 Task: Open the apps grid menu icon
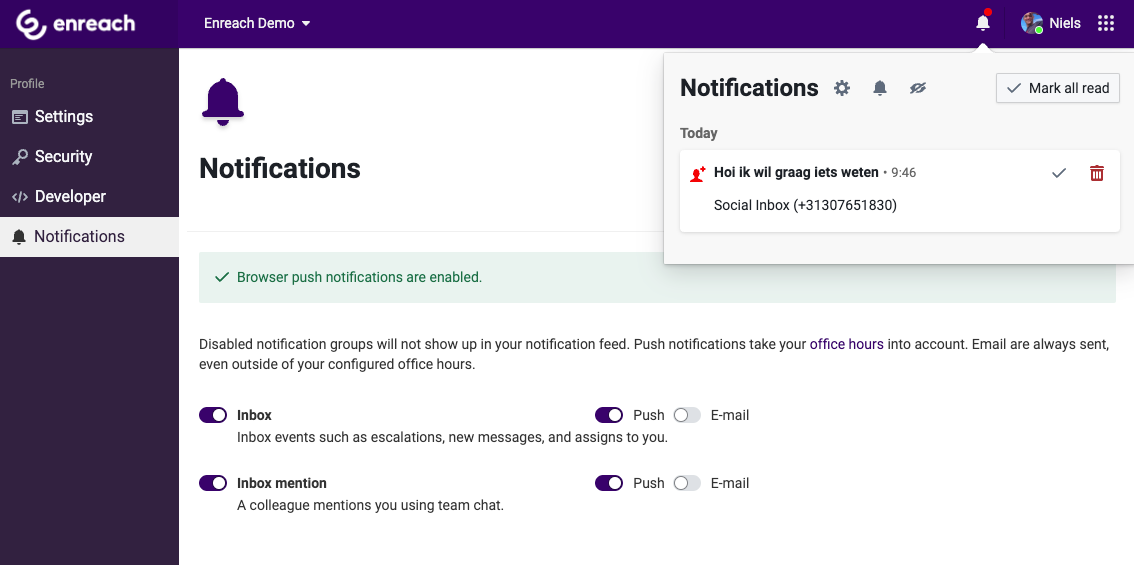click(1106, 23)
